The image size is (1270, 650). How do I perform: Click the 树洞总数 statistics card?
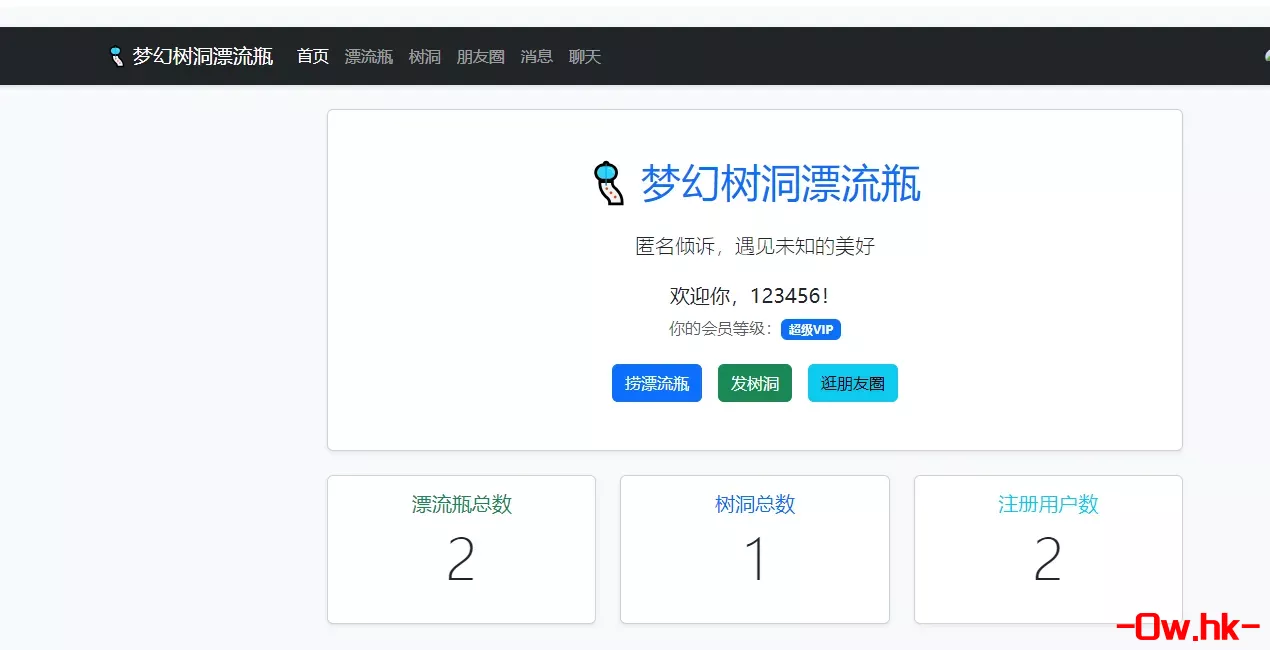point(754,549)
